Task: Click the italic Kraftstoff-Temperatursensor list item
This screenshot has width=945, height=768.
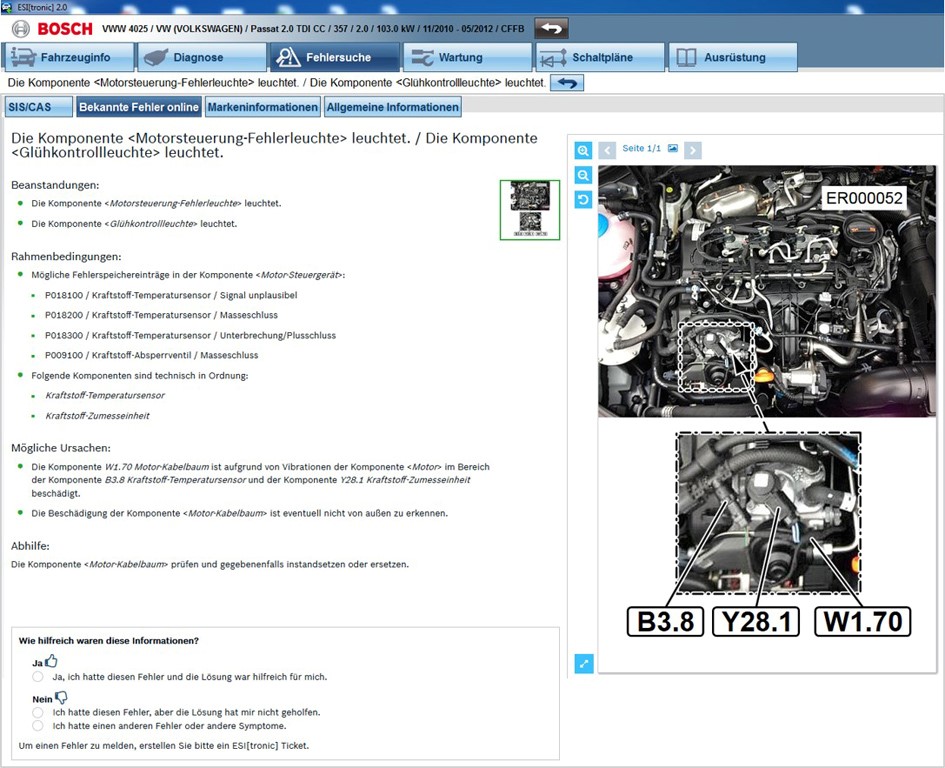Action: [105, 395]
